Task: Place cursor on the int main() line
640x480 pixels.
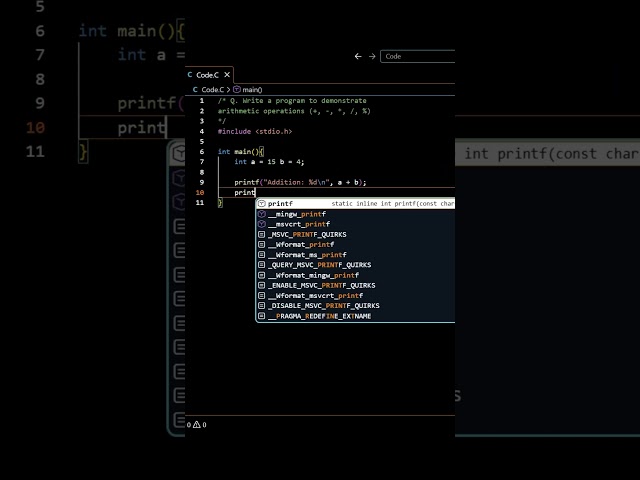Action: tap(241, 151)
